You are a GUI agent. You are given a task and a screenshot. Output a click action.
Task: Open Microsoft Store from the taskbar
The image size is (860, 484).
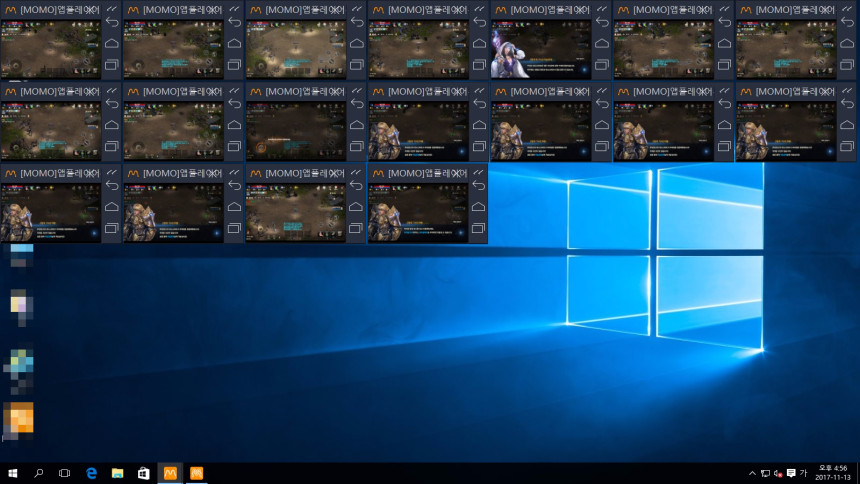pyautogui.click(x=144, y=473)
